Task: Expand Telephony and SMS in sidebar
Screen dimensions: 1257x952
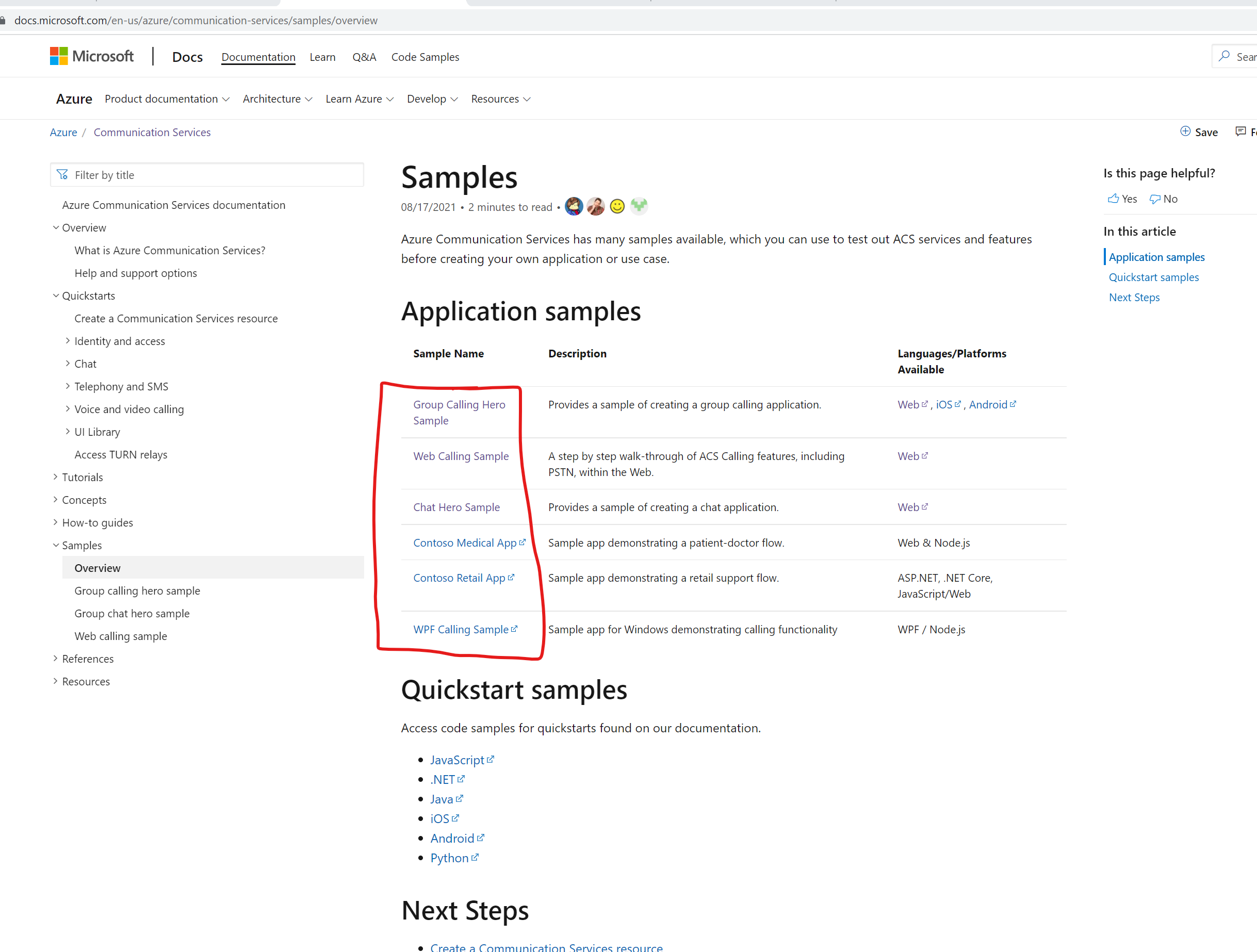Action: point(68,386)
